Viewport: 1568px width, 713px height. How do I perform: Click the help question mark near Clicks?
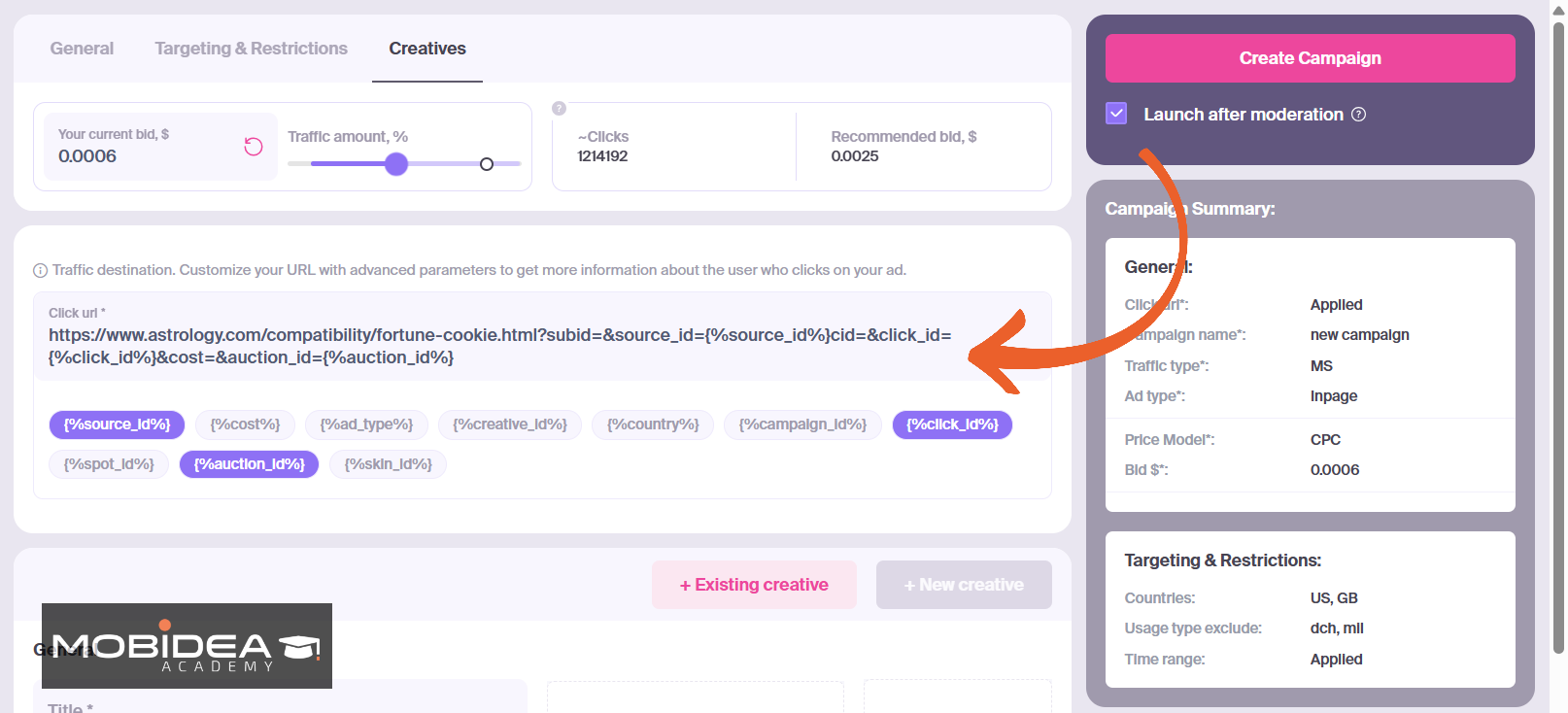pyautogui.click(x=559, y=109)
